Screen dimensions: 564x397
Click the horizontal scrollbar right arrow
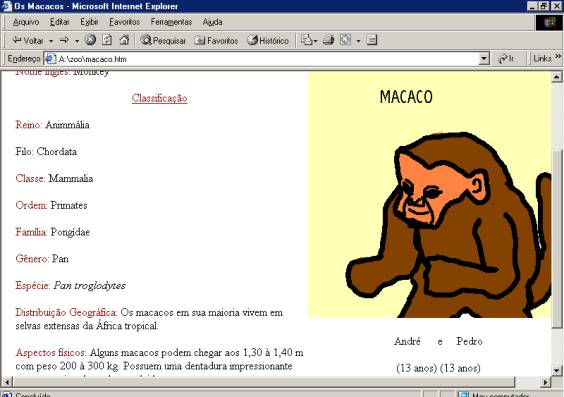point(546,382)
